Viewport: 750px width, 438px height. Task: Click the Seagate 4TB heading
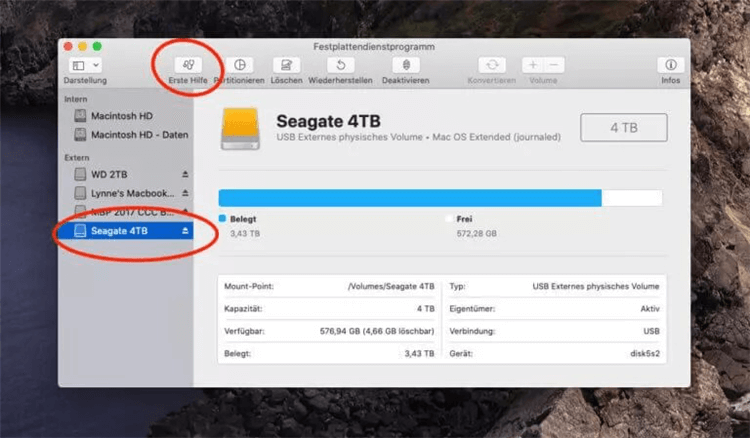pos(328,121)
